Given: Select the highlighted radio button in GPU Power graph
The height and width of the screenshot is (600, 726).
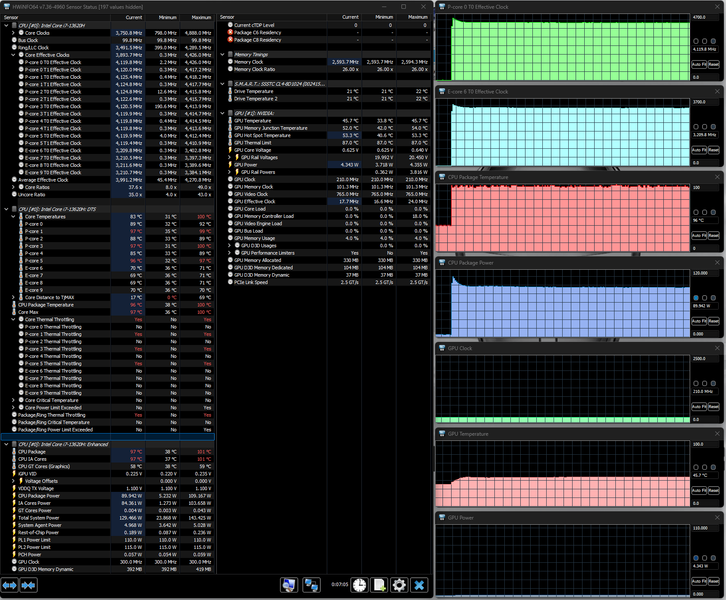Looking at the screenshot, I should coord(696,558).
